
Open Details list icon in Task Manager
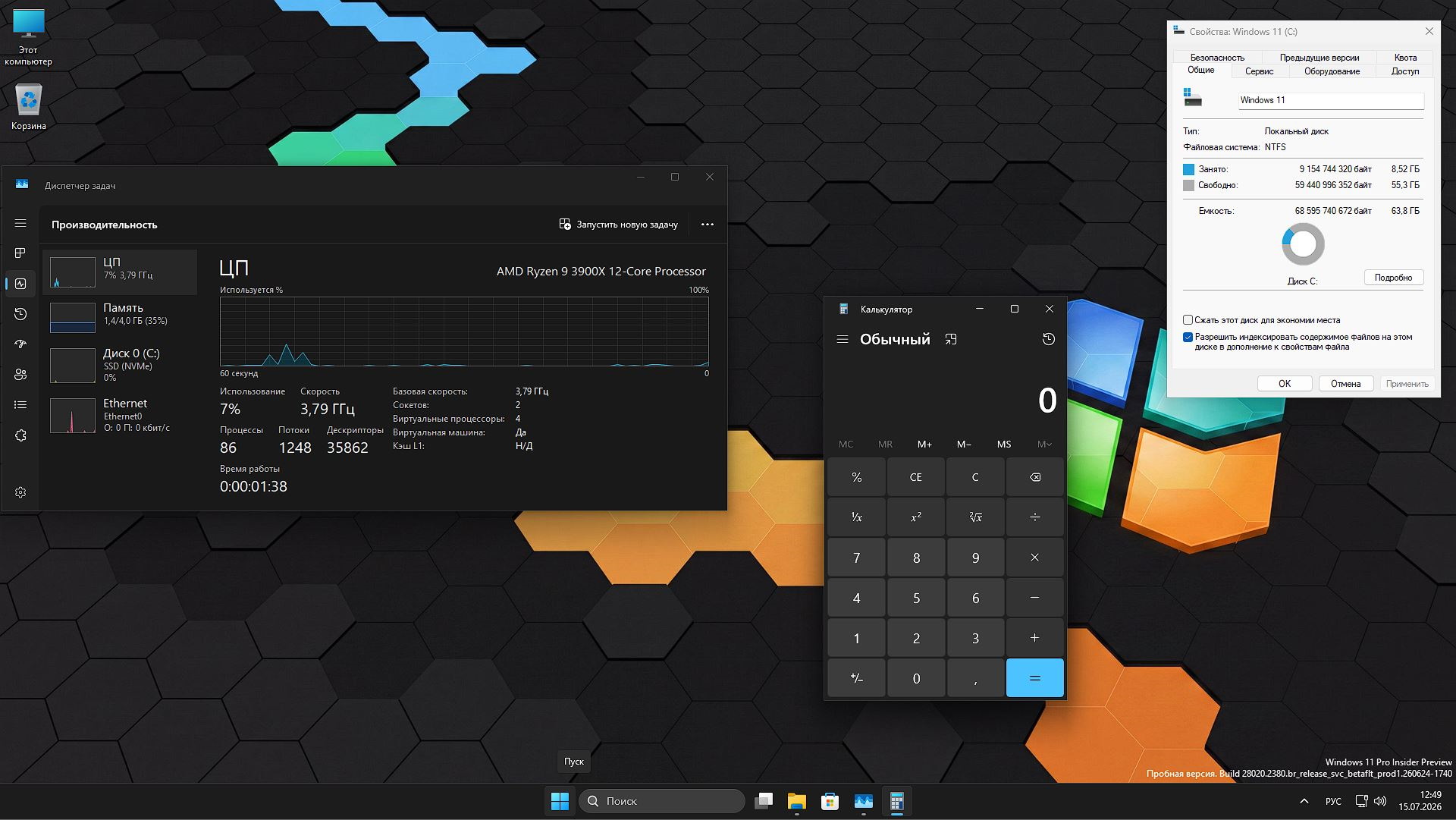point(20,405)
